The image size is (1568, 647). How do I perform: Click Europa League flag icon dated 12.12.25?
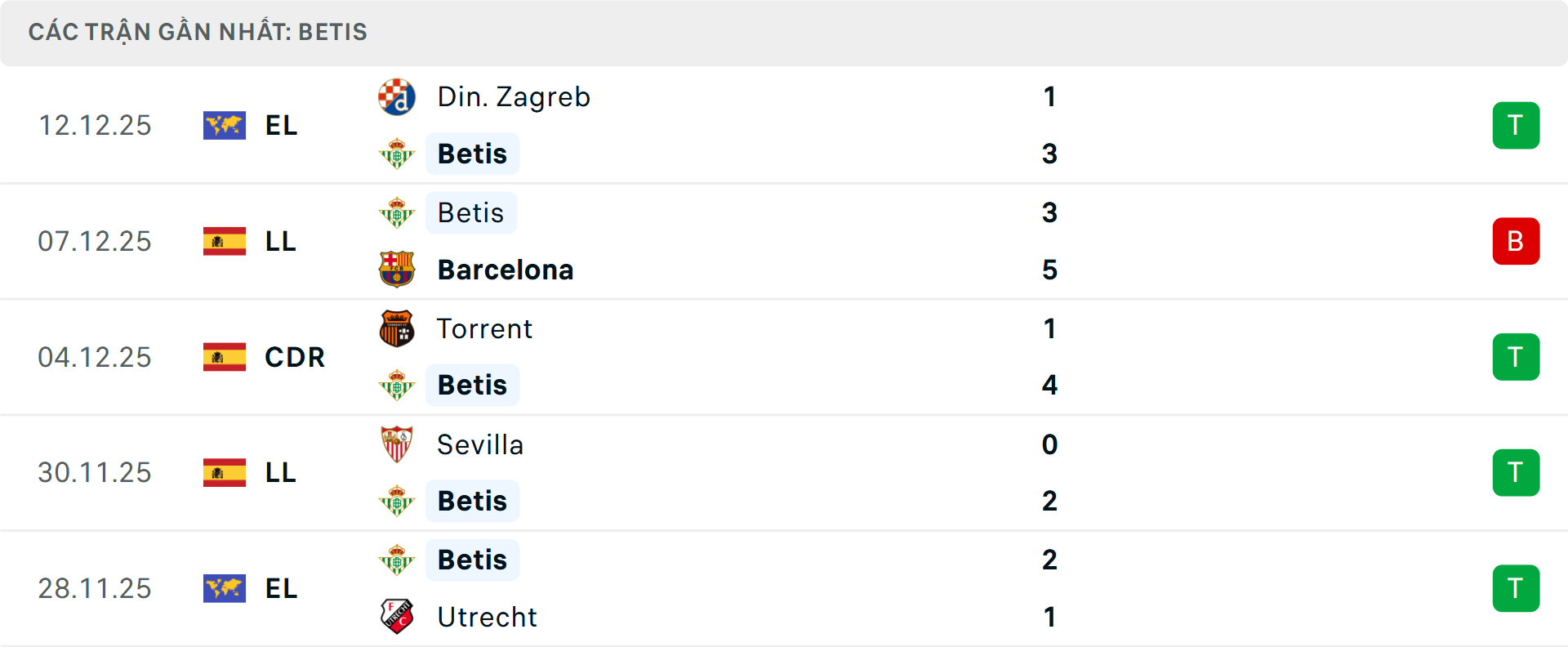coord(225,126)
